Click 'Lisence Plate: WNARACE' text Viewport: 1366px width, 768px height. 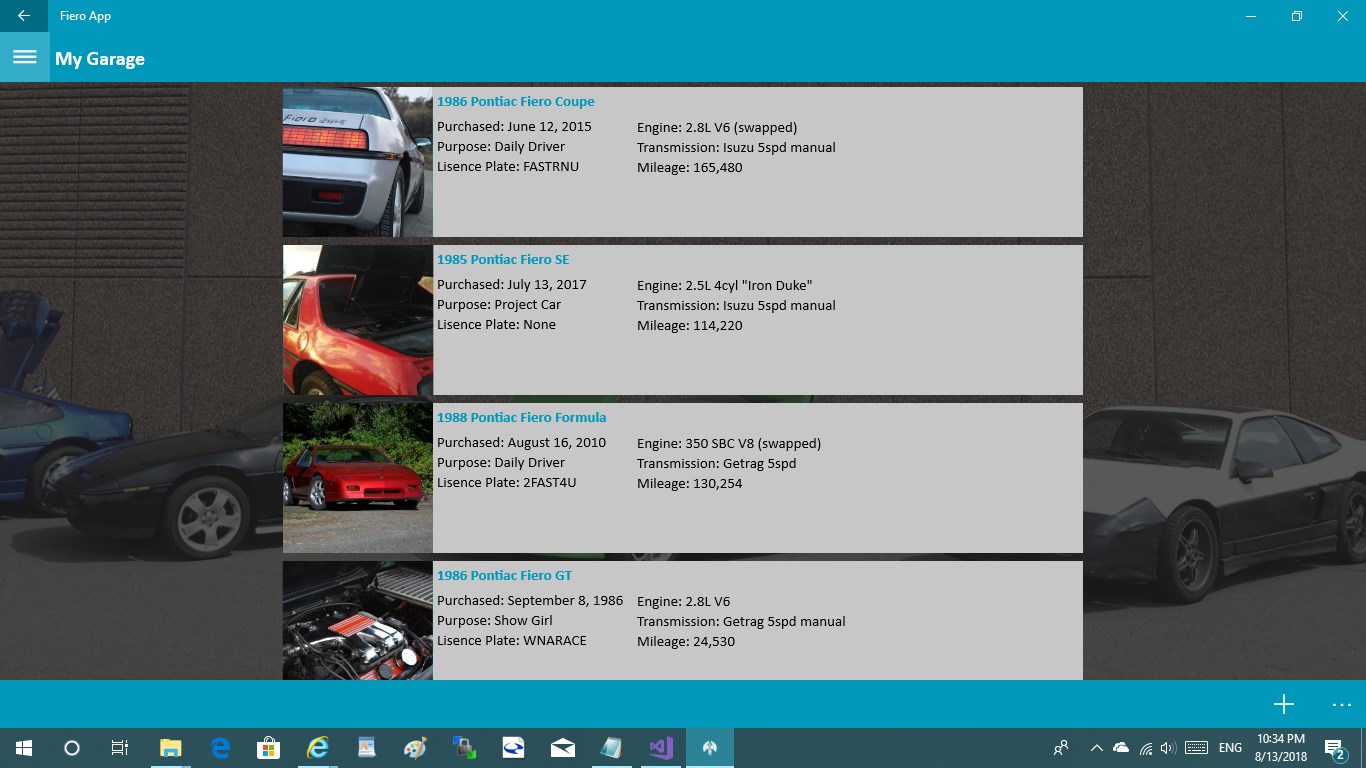coord(512,641)
